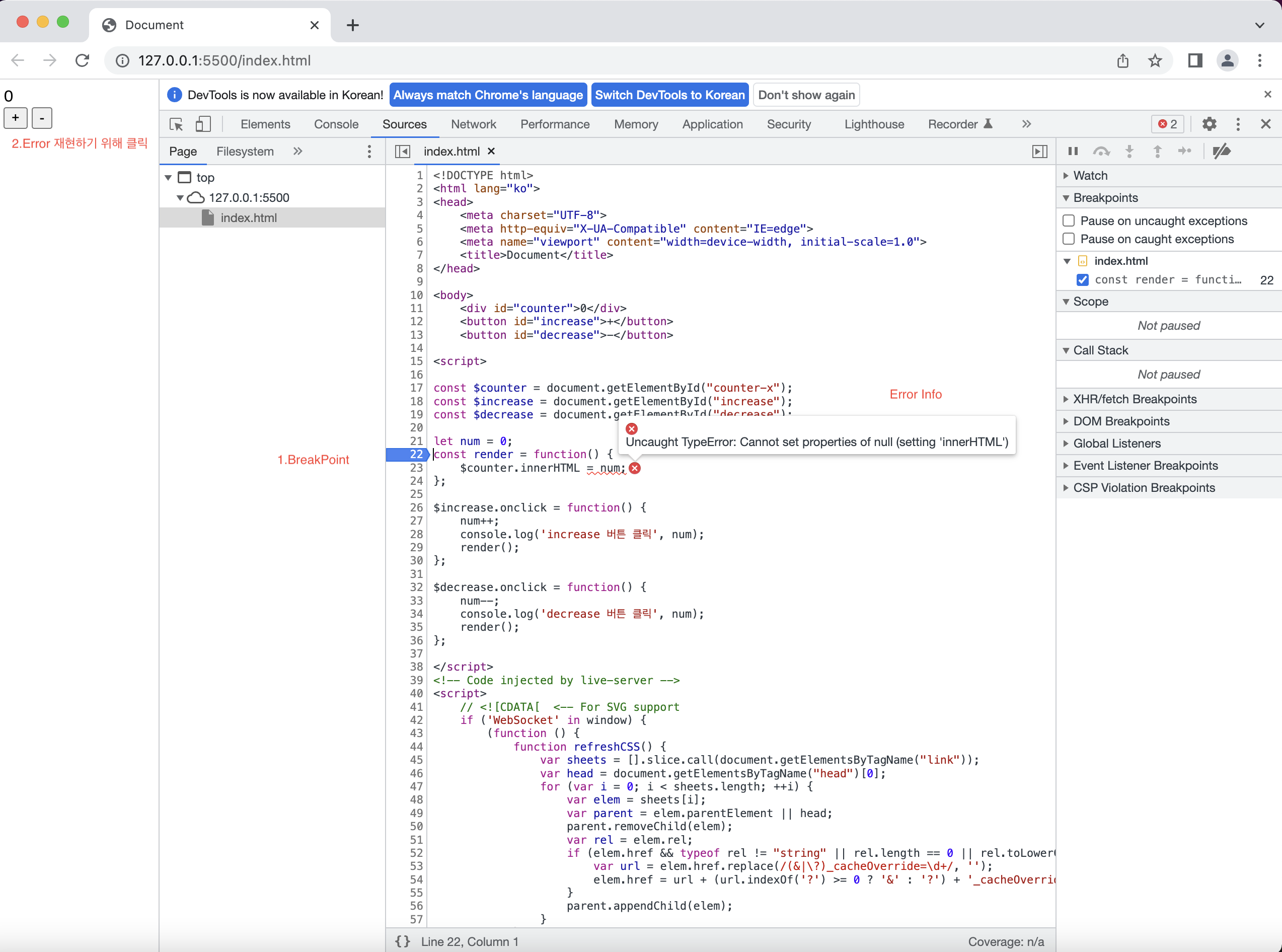Click the pause script execution button

coord(1073,151)
